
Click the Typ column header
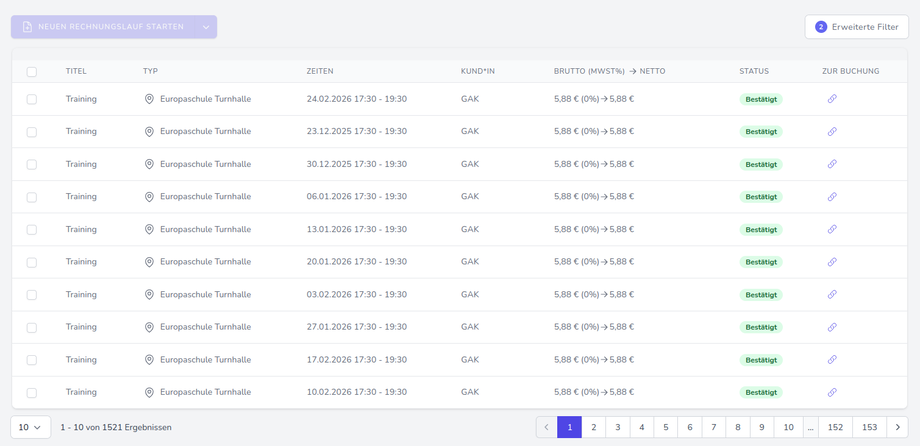click(x=150, y=71)
